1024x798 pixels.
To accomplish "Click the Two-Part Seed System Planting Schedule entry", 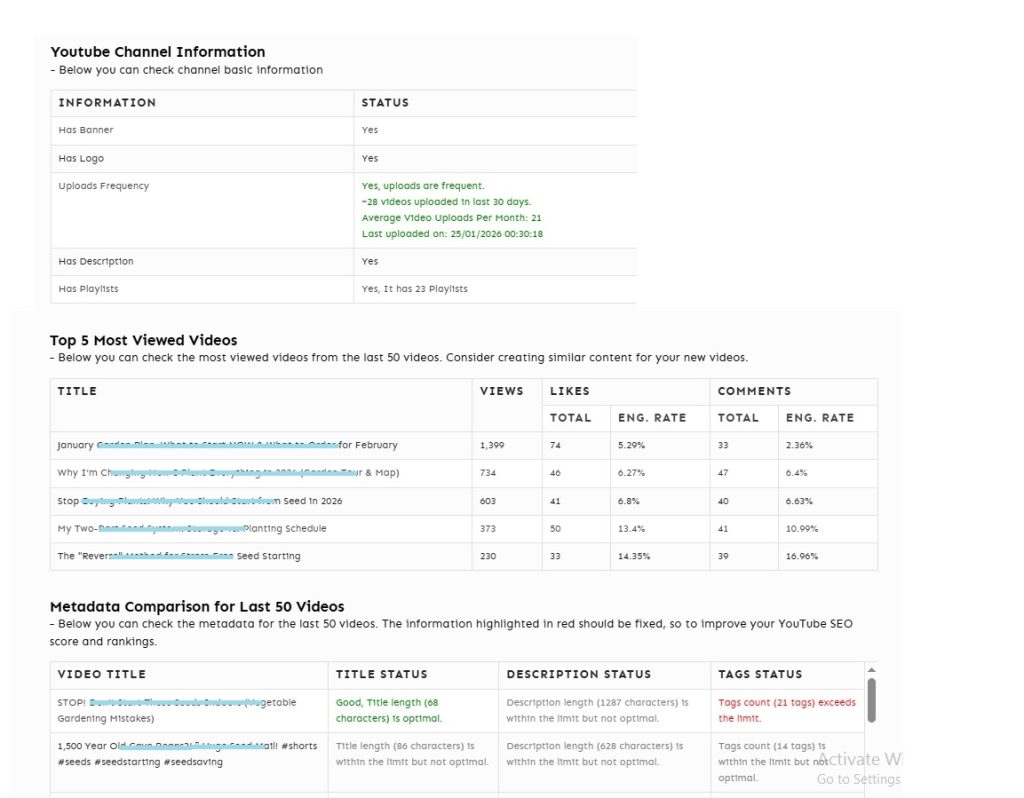I will 190,528.
